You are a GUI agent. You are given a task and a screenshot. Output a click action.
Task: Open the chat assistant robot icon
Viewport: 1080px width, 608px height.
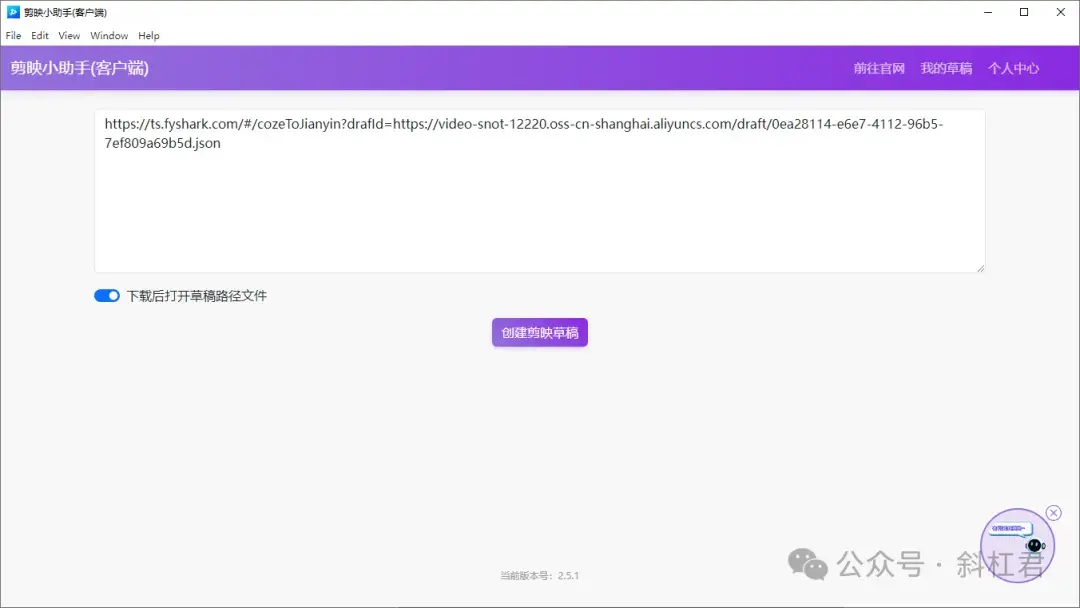1017,545
